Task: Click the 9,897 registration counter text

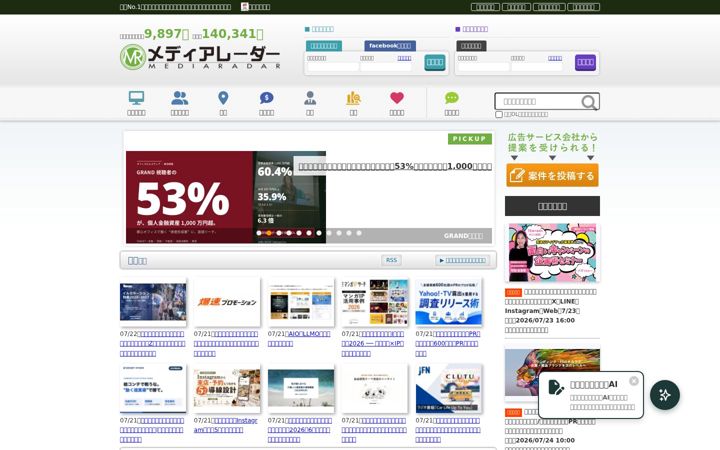Action: click(x=166, y=34)
